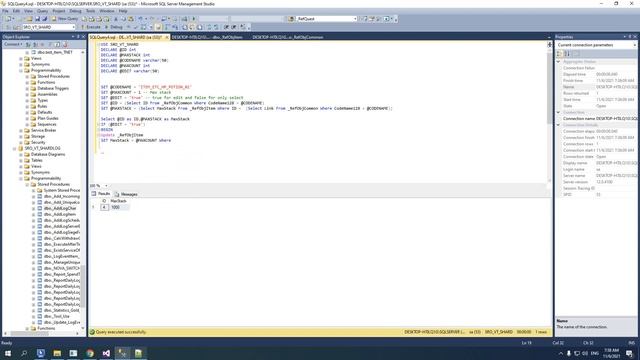Expand the Database Diagrams folder
Screen dimensions: 640x360
coord(21,154)
